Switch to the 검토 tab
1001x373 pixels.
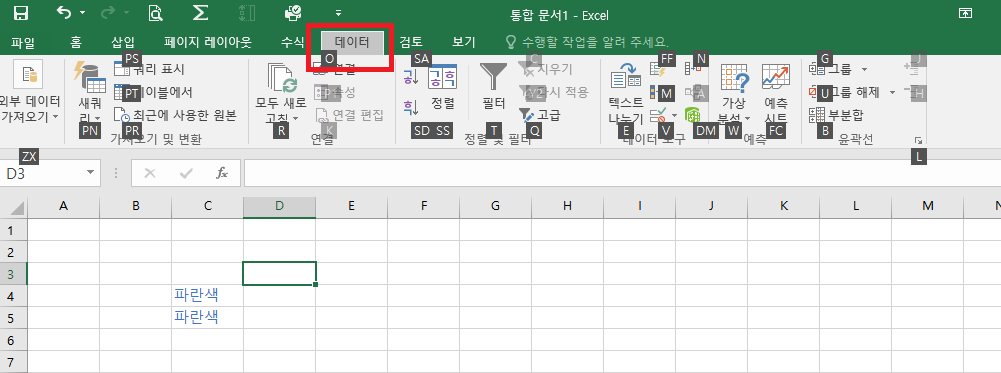tap(410, 43)
